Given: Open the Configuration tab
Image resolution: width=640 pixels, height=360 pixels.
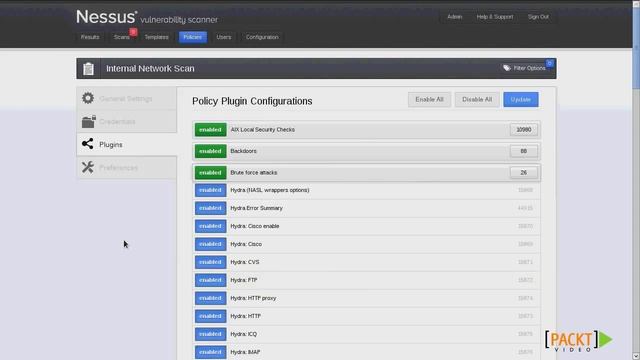Looking at the screenshot, I should [262, 37].
